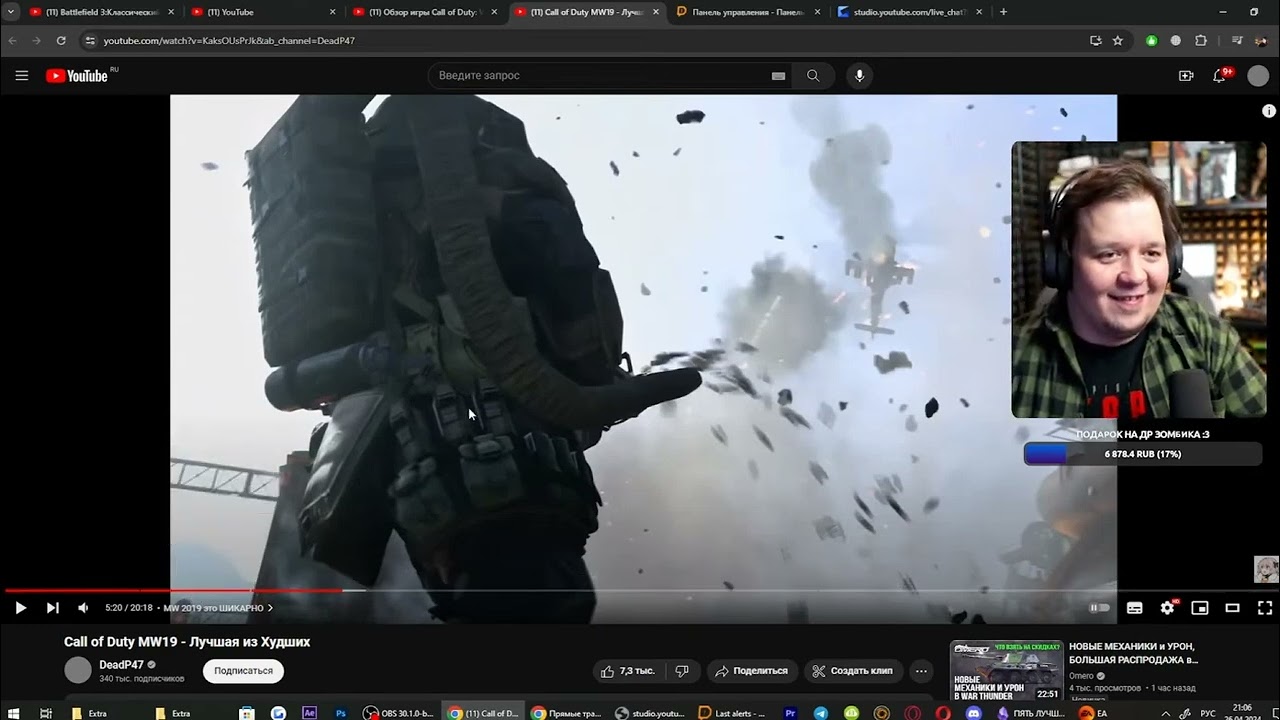The image size is (1280, 720).
Task: Start voice search with the microphone
Action: (x=859, y=76)
